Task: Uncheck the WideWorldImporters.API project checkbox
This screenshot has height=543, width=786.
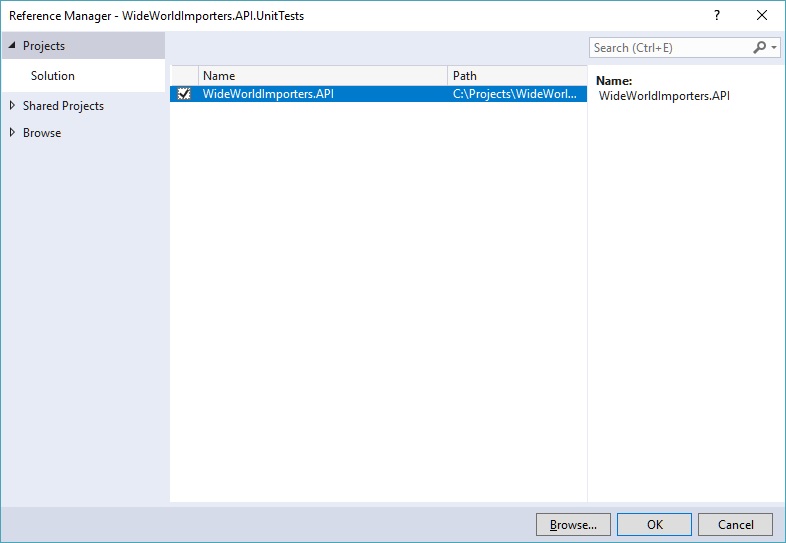Action: pos(183,94)
